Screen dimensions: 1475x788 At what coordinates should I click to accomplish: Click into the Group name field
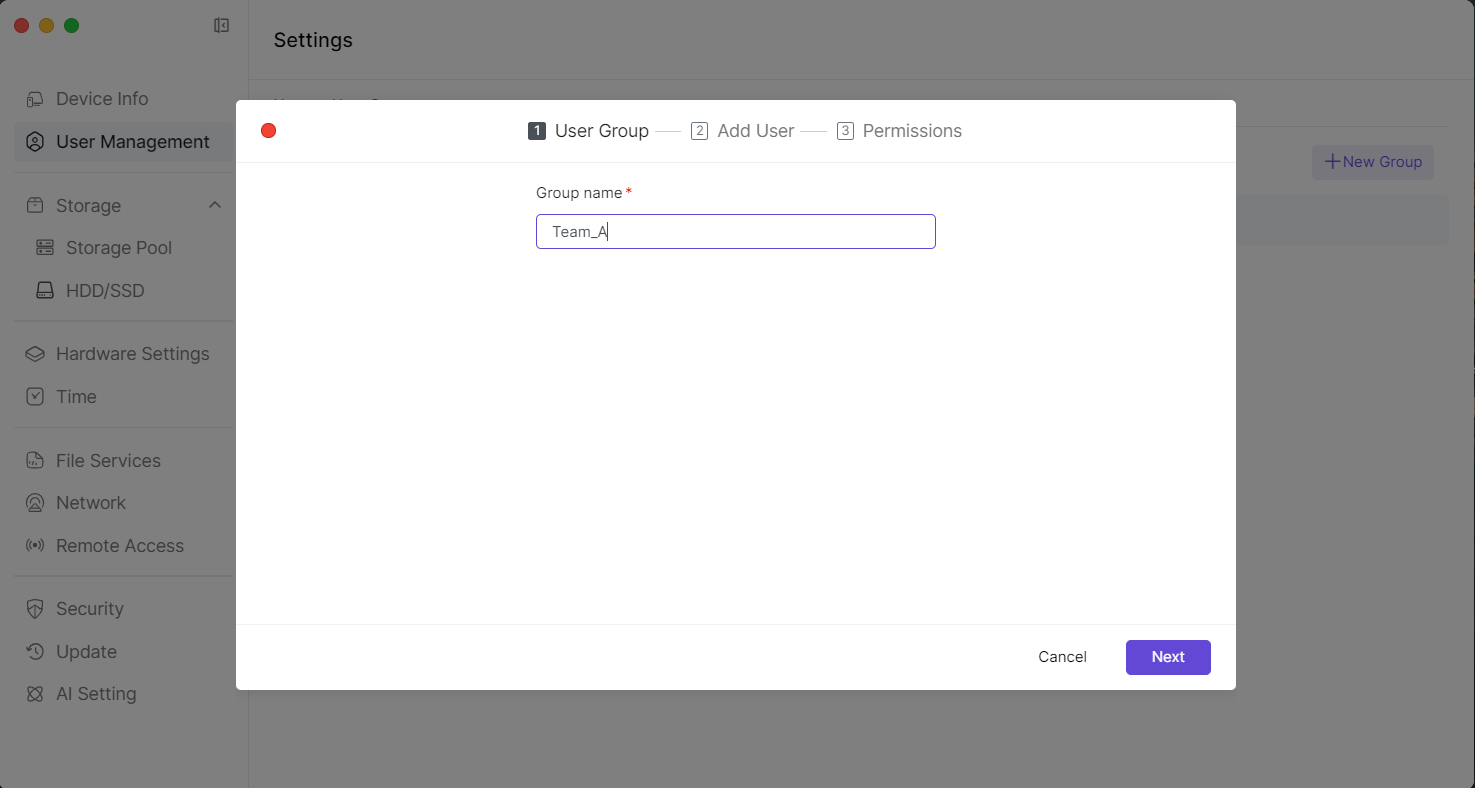735,232
